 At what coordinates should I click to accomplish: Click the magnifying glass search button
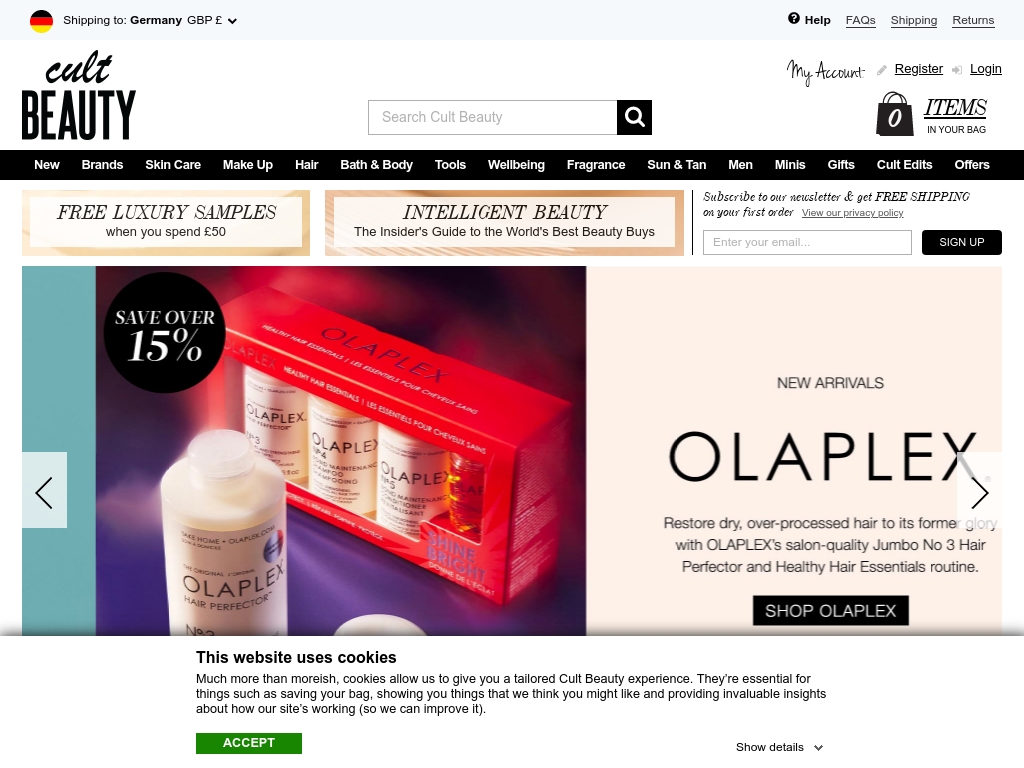coord(634,118)
